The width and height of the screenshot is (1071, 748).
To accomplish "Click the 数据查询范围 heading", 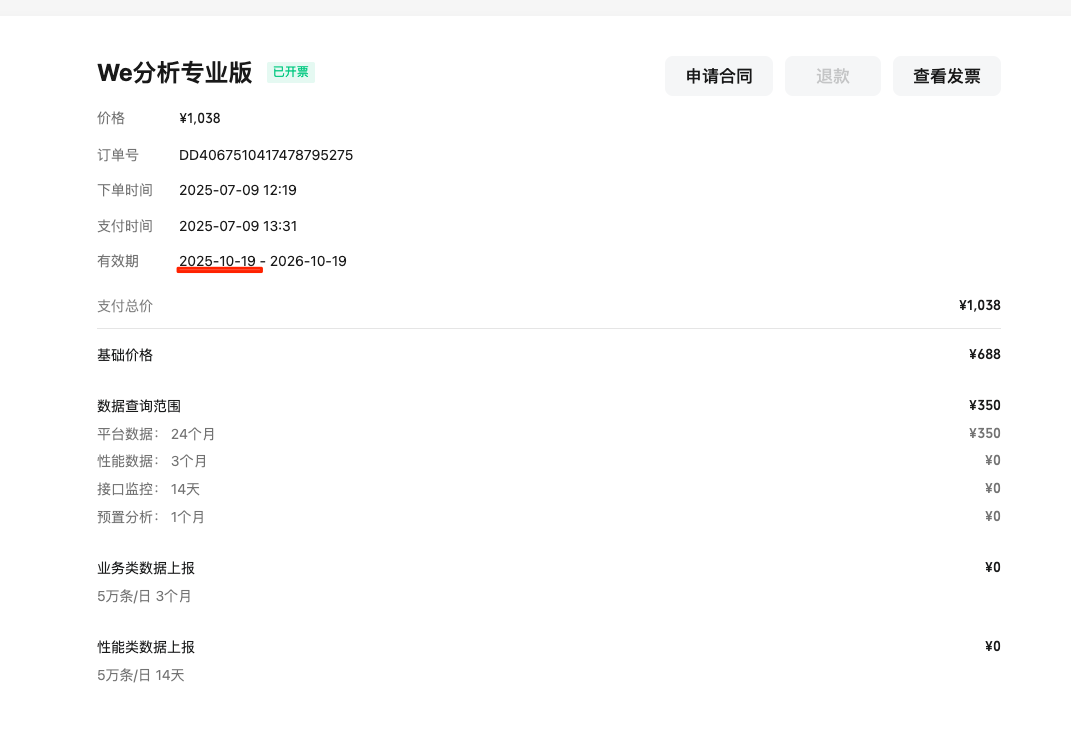I will pyautogui.click(x=139, y=406).
